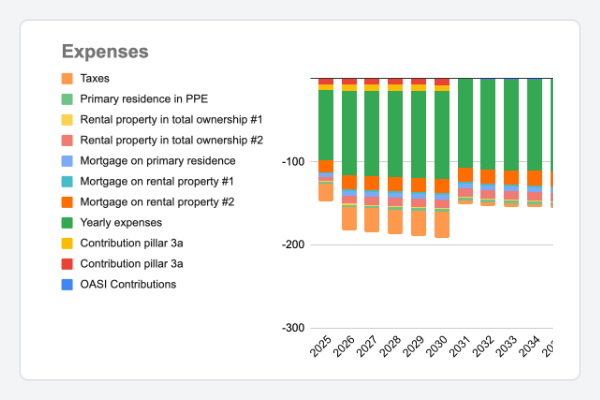Click the yellow Contribution pillar 3a swatch
The height and width of the screenshot is (400, 600).
(x=67, y=243)
